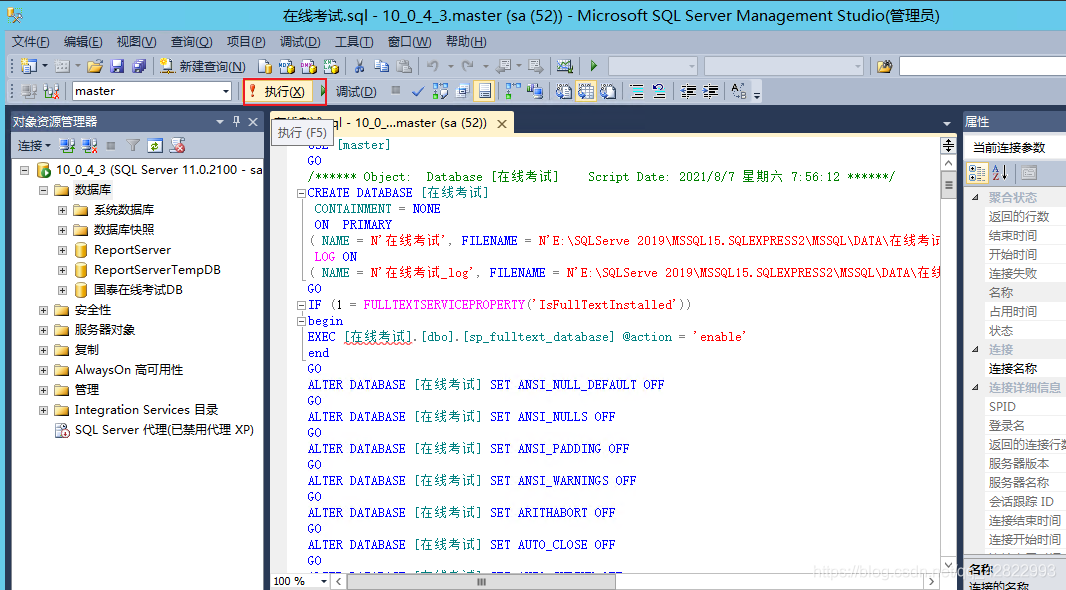Screen dimensions: 1066x590
Task: Open the 编辑(E) menu
Action: pyautogui.click(x=83, y=41)
